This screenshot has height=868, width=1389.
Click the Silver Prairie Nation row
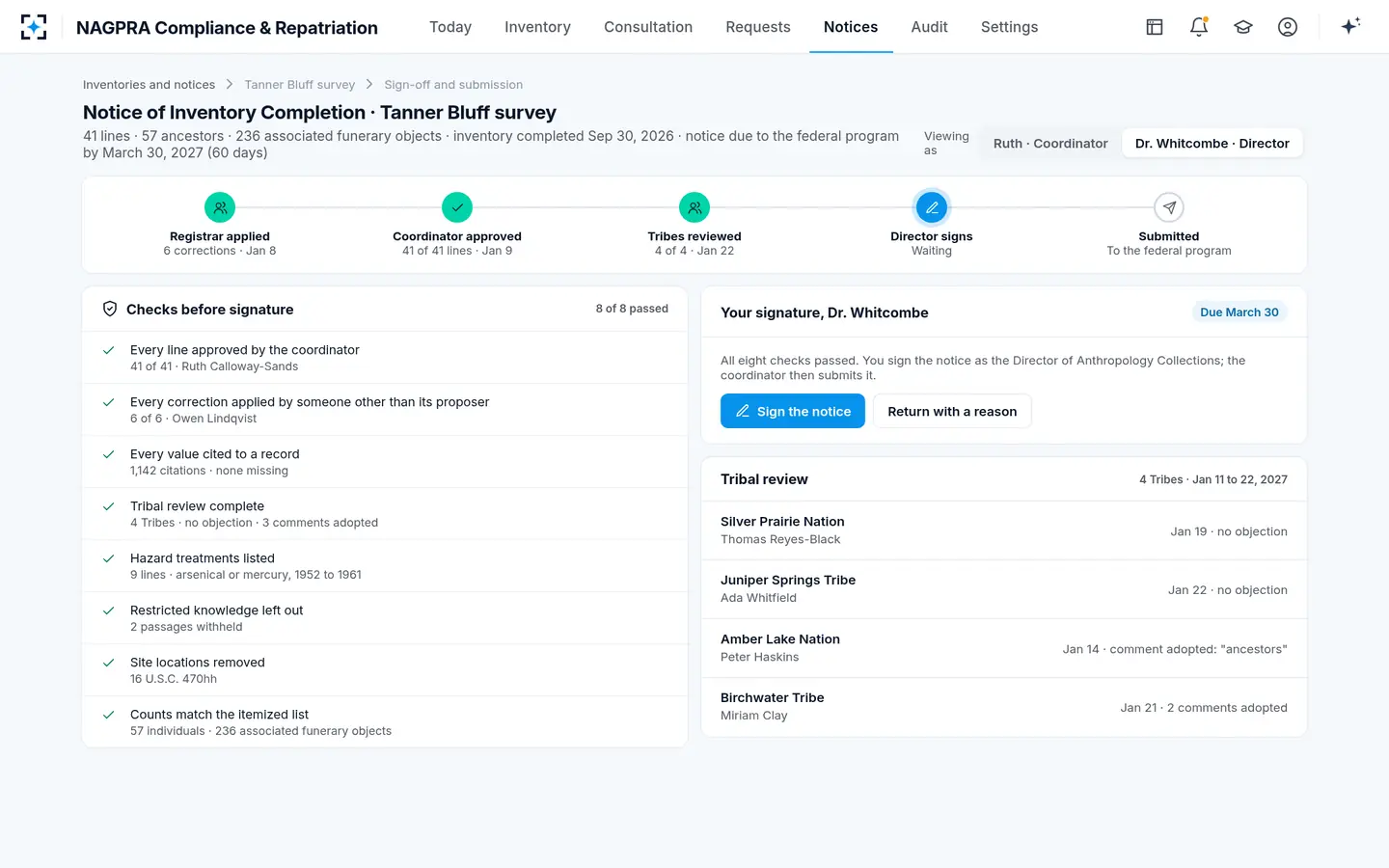click(1004, 530)
